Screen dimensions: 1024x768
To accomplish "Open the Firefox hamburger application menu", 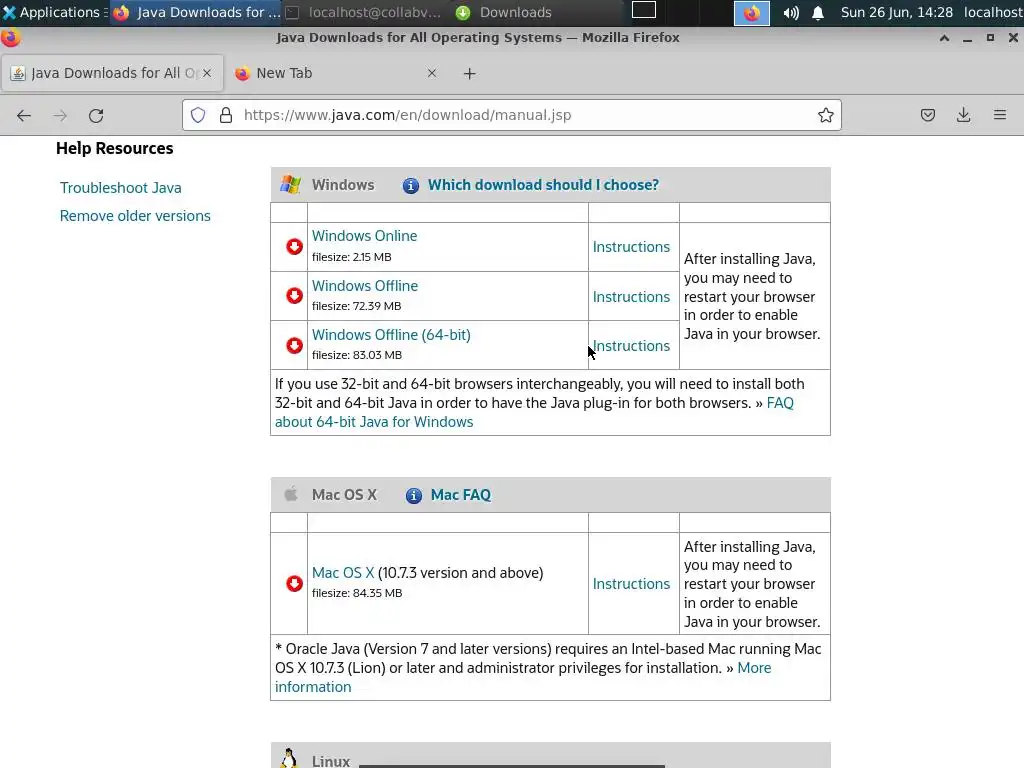I will 1000,115.
